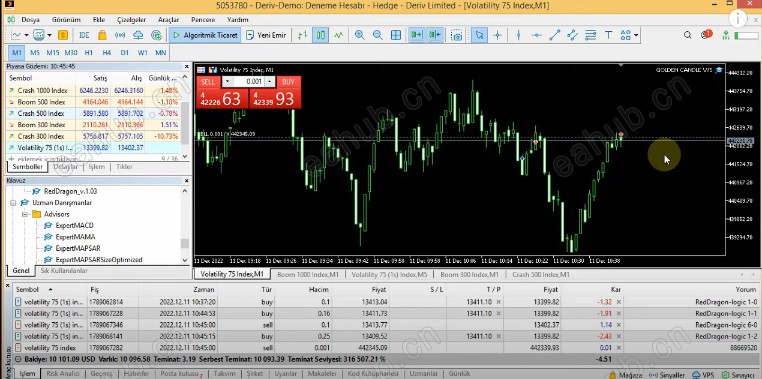Open the VPS cloud icon in toolbar
The width and height of the screenshot is (762, 379).
coord(138,35)
